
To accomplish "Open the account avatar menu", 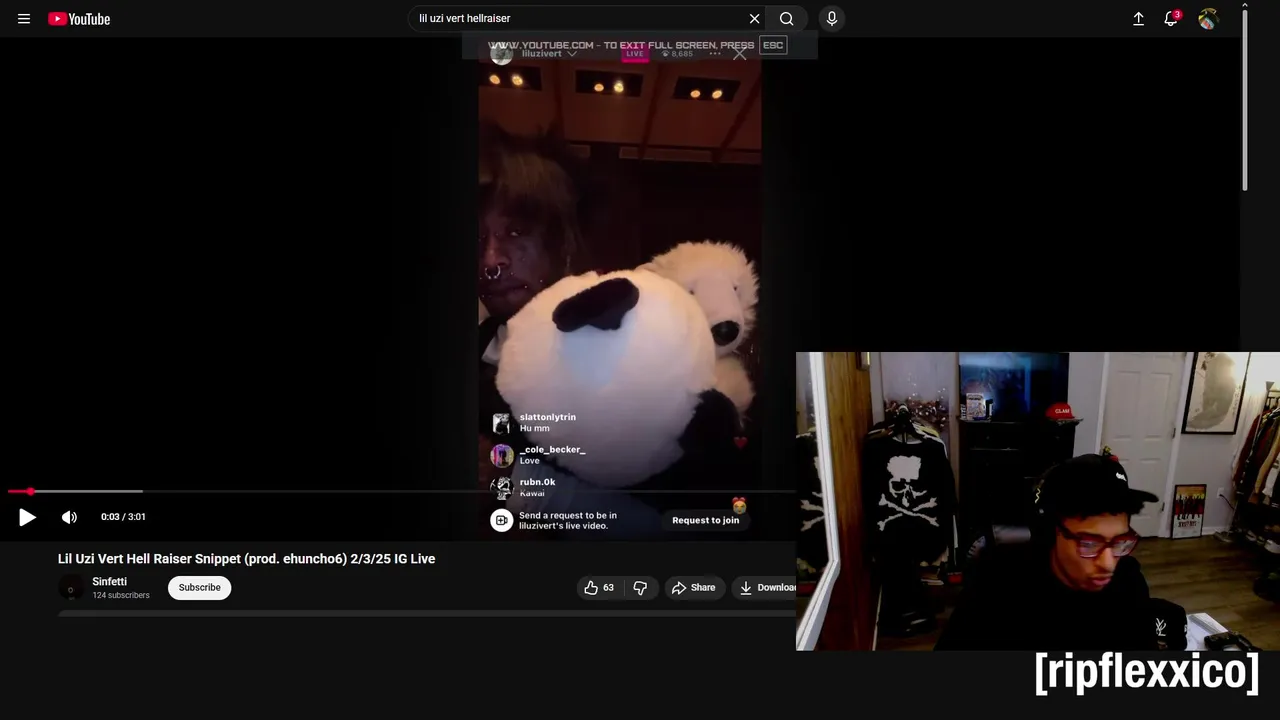I will pos(1208,19).
